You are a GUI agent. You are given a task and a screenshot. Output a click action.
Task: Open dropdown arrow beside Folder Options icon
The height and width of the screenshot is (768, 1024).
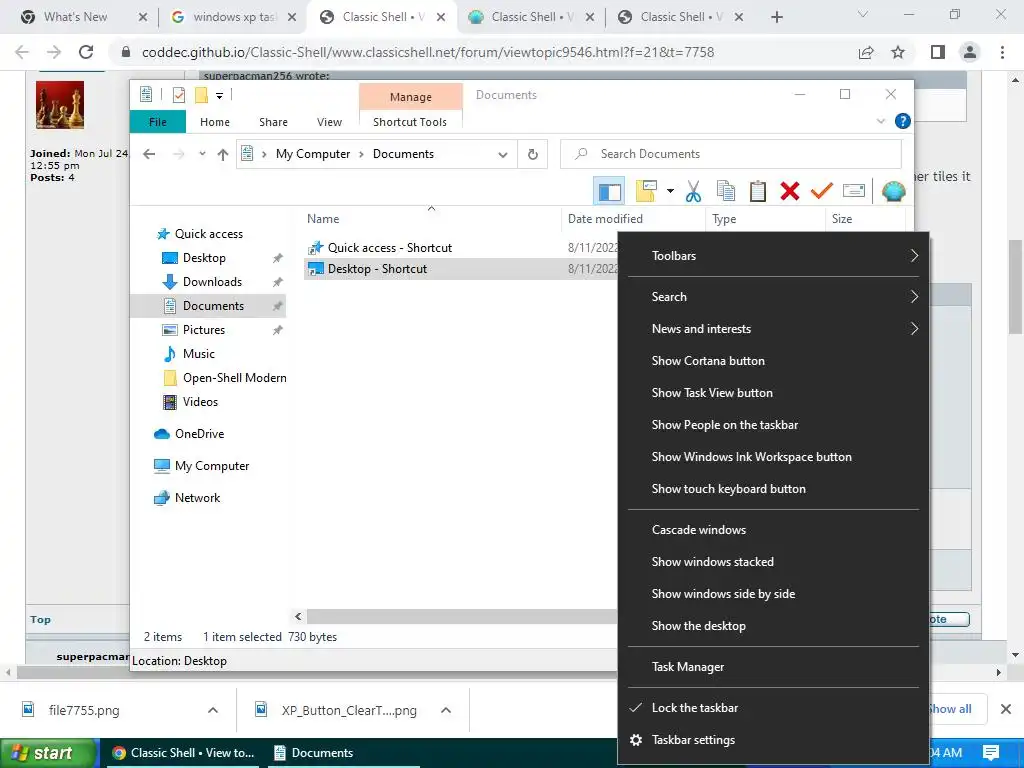tap(670, 191)
